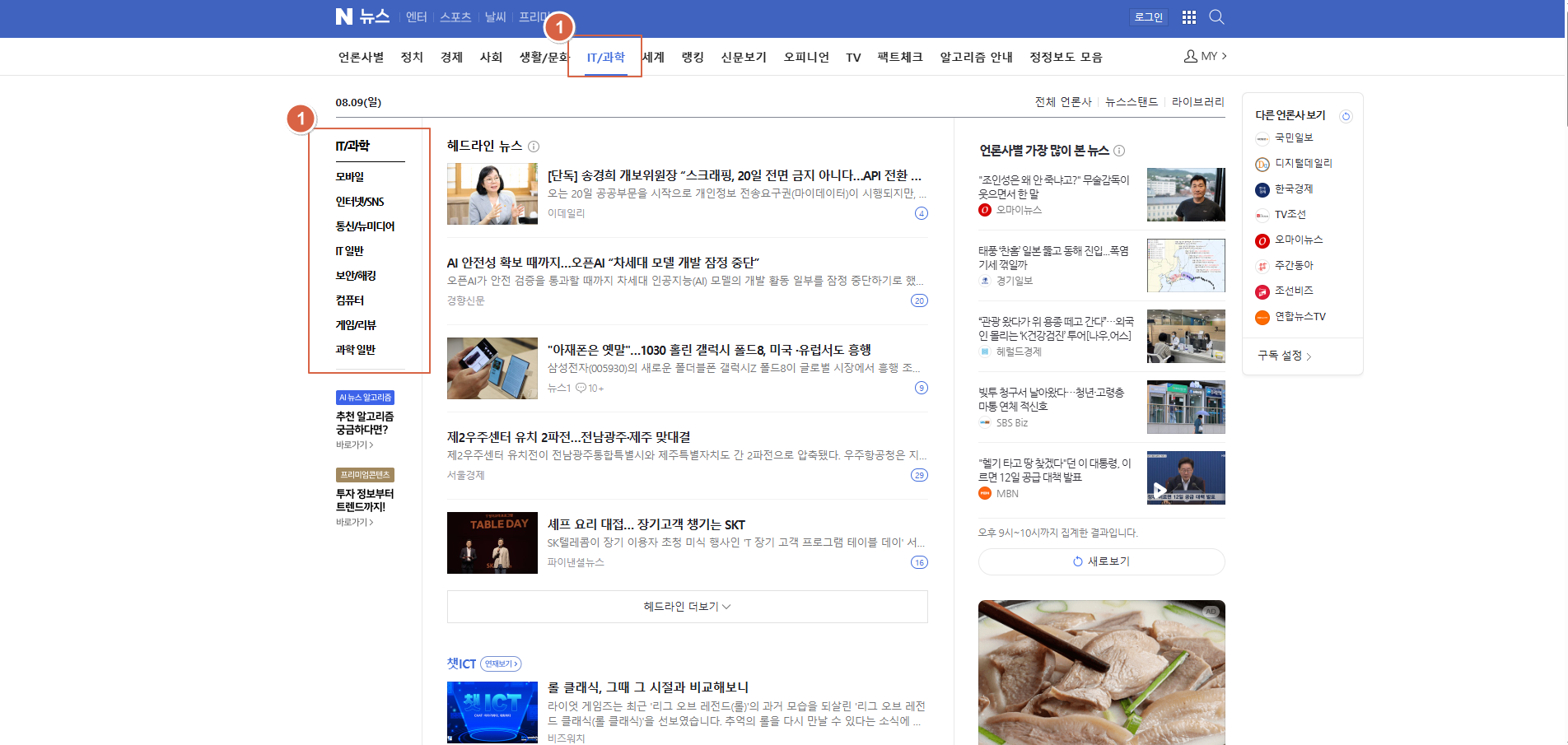This screenshot has width=1568, height=745.
Task: Select 보안/해킹 in side menu
Action: point(356,275)
